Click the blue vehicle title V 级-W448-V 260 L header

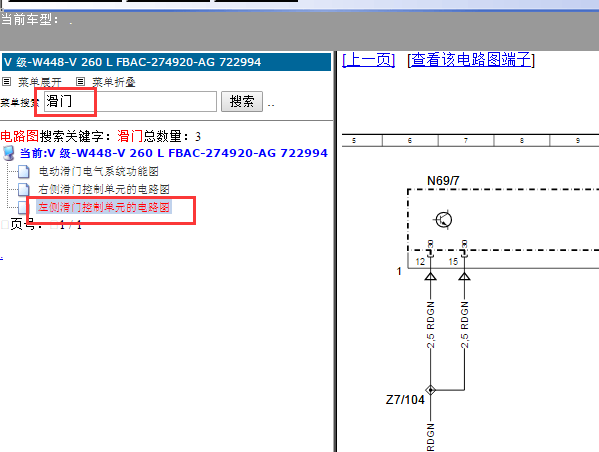click(167, 62)
